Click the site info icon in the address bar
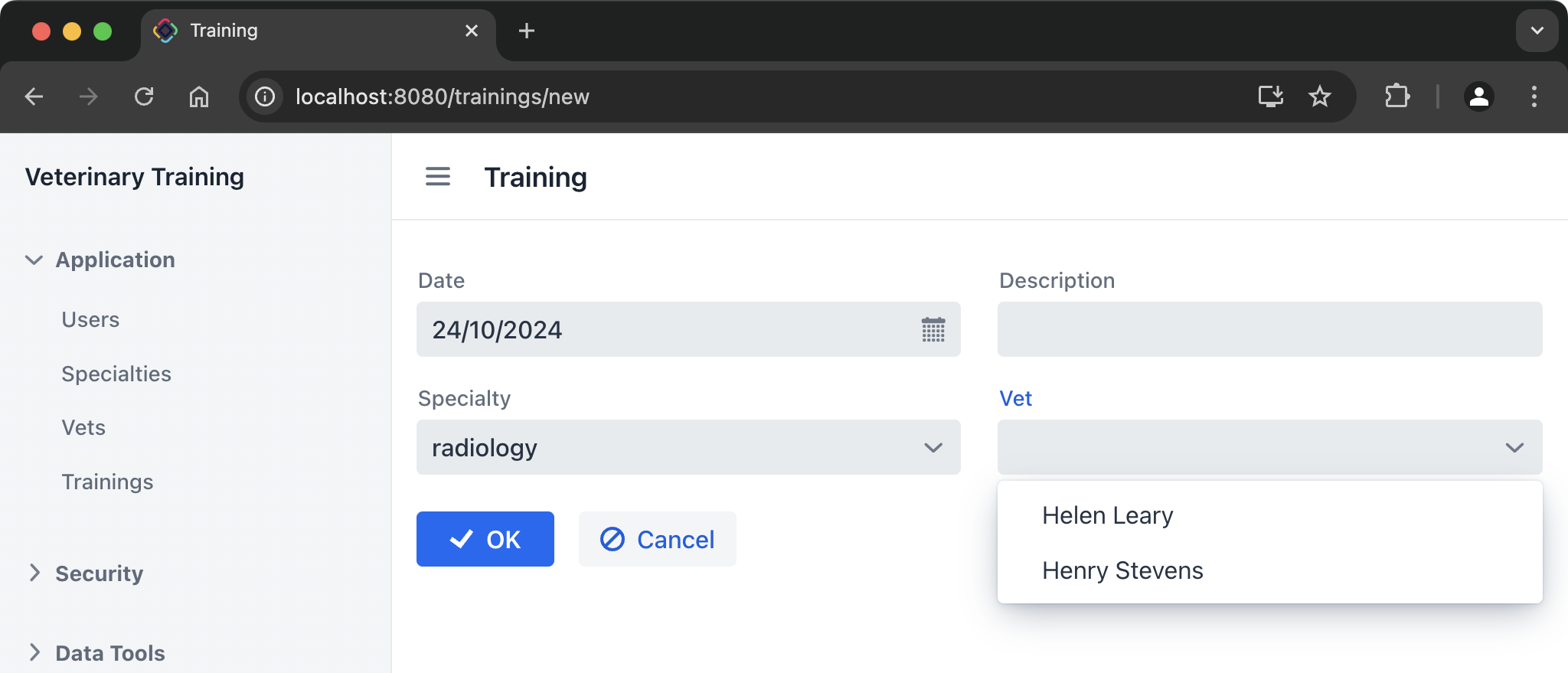 pos(264,96)
